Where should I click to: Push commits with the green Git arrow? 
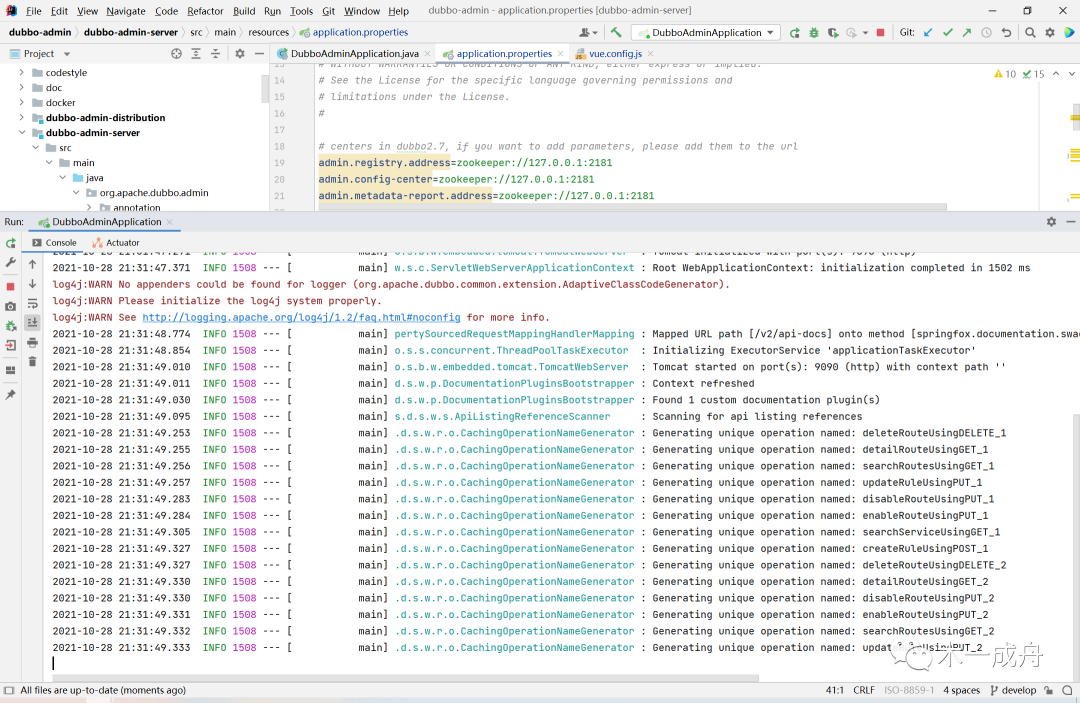(x=967, y=32)
